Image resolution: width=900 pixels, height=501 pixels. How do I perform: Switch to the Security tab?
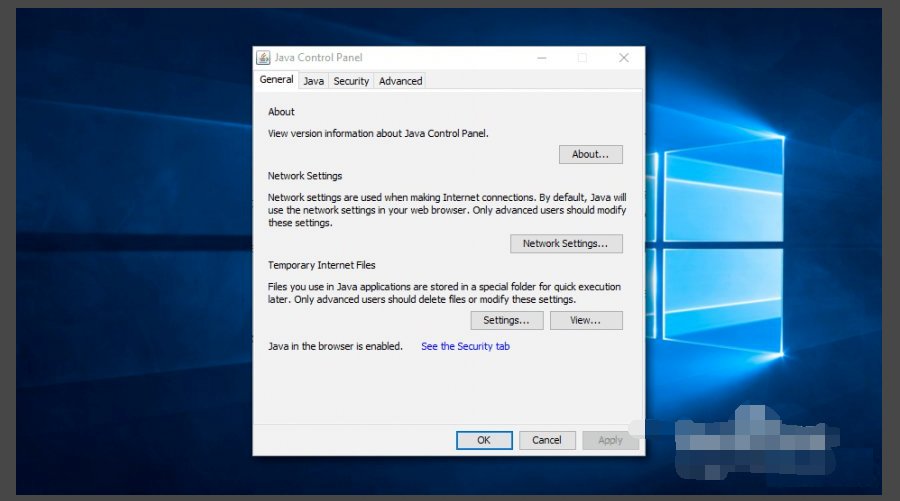click(351, 81)
